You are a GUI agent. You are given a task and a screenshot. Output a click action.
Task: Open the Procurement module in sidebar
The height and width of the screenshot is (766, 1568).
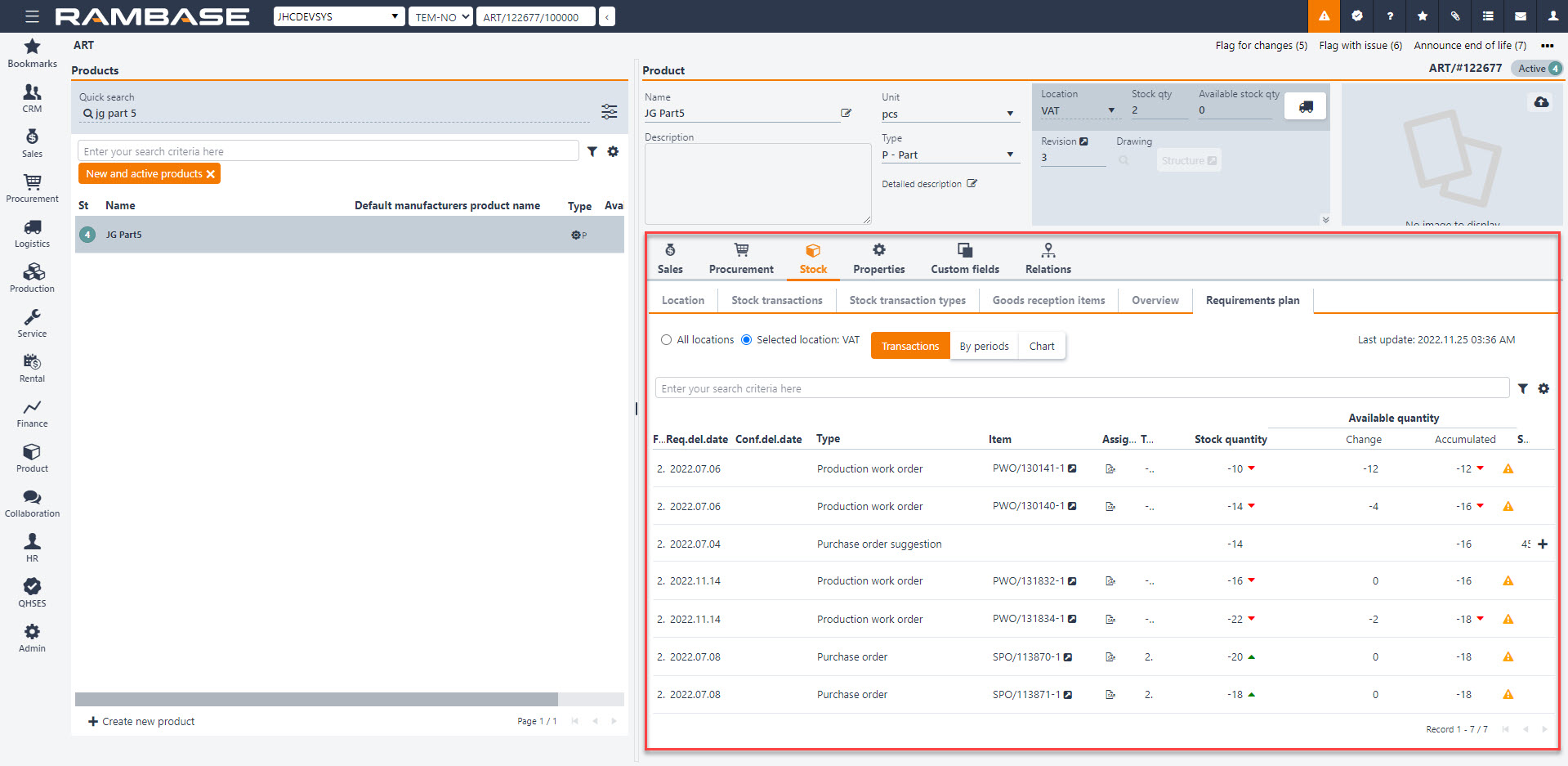tap(32, 188)
